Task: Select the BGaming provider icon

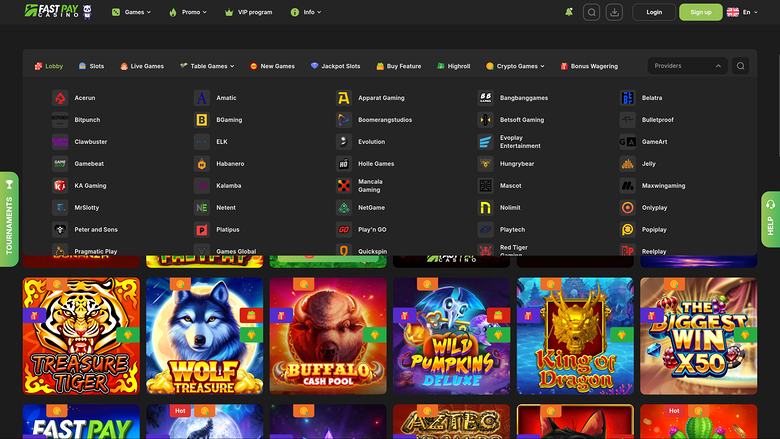Action: click(202, 120)
